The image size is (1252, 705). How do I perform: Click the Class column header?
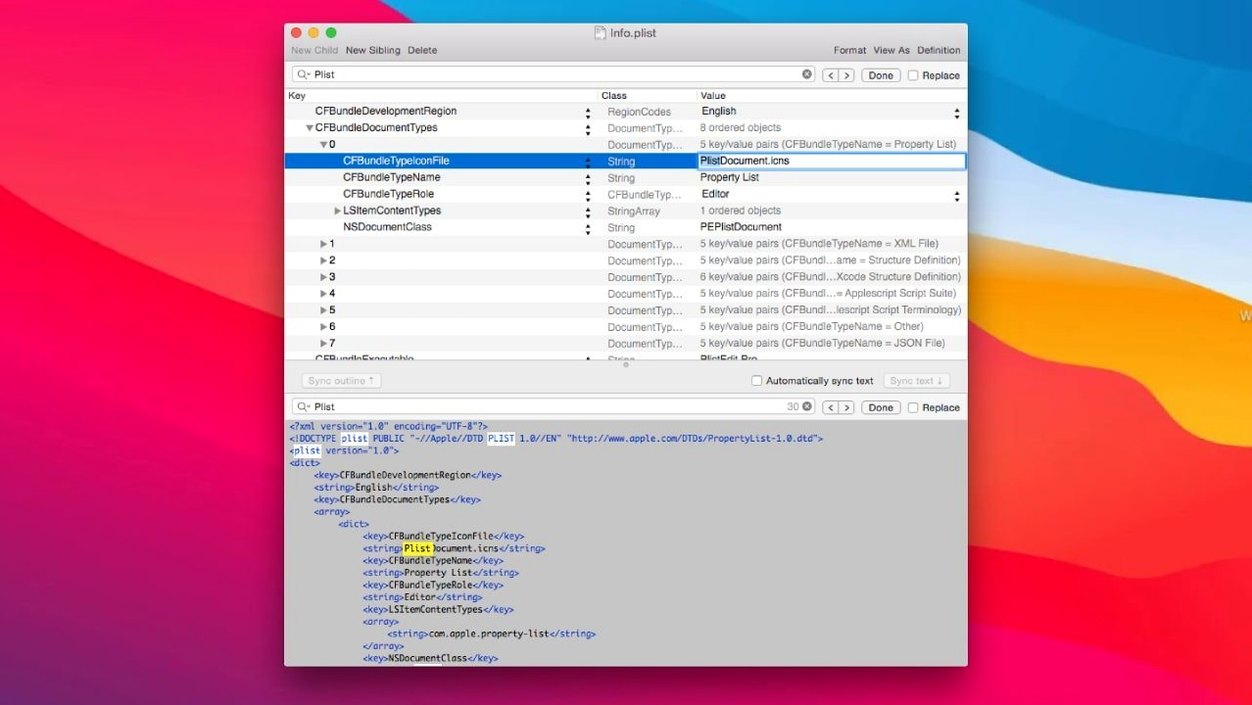pos(614,96)
